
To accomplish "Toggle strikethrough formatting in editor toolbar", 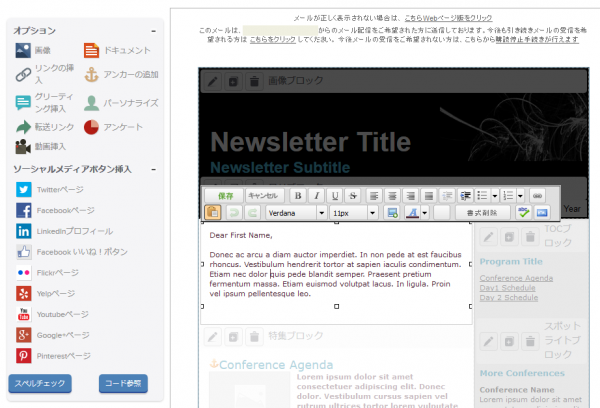I will point(353,196).
